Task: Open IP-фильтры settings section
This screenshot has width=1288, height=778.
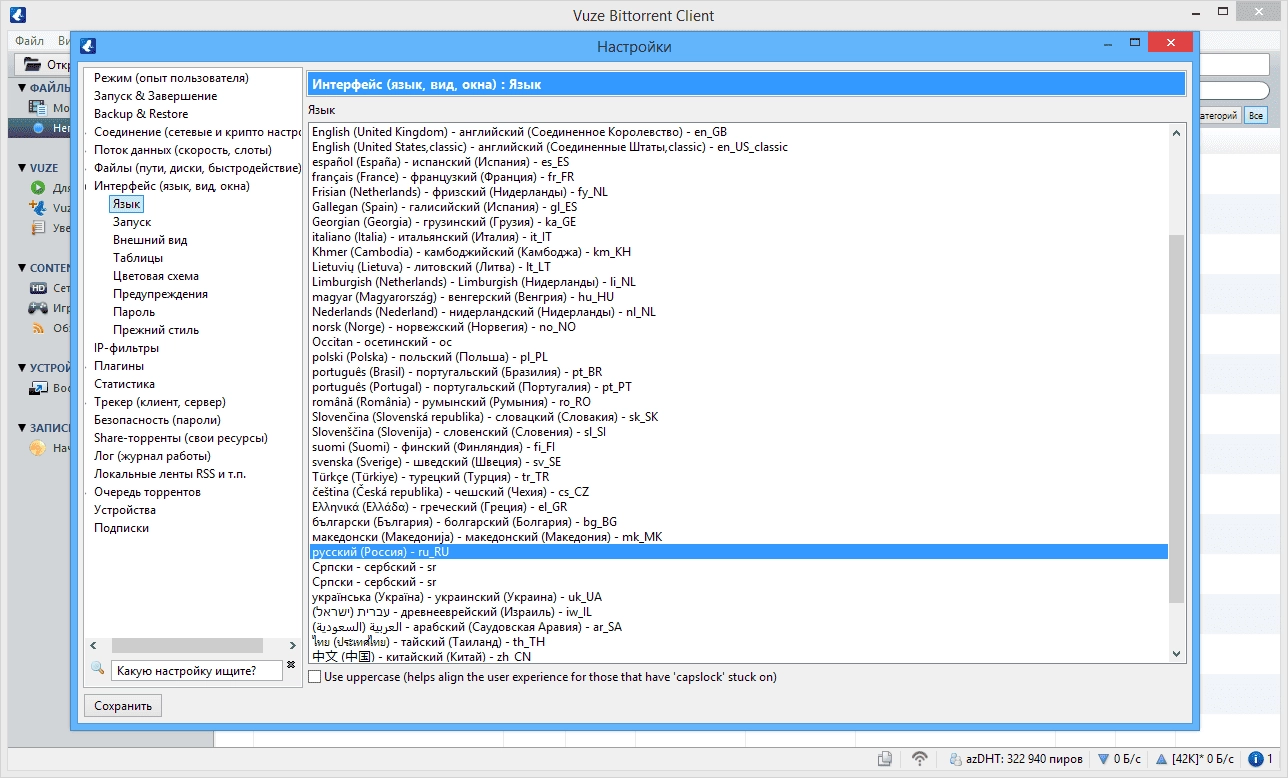Action: point(126,348)
